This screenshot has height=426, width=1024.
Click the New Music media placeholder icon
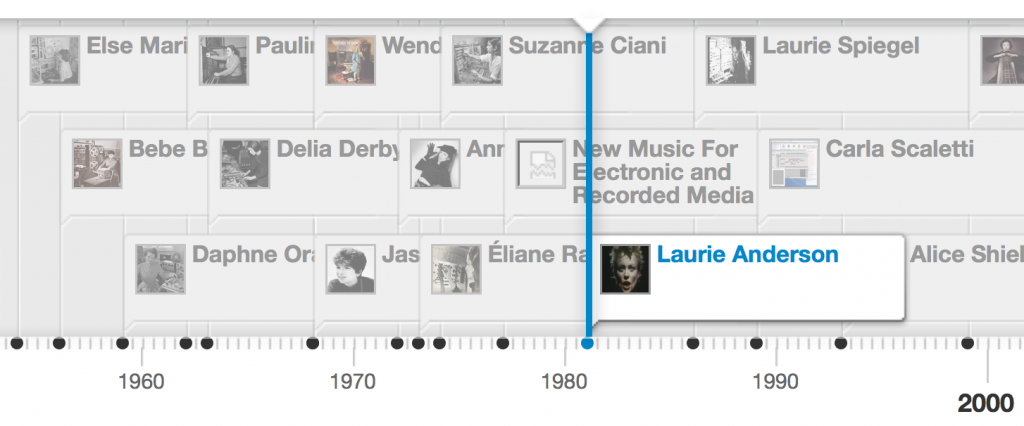coord(541,164)
